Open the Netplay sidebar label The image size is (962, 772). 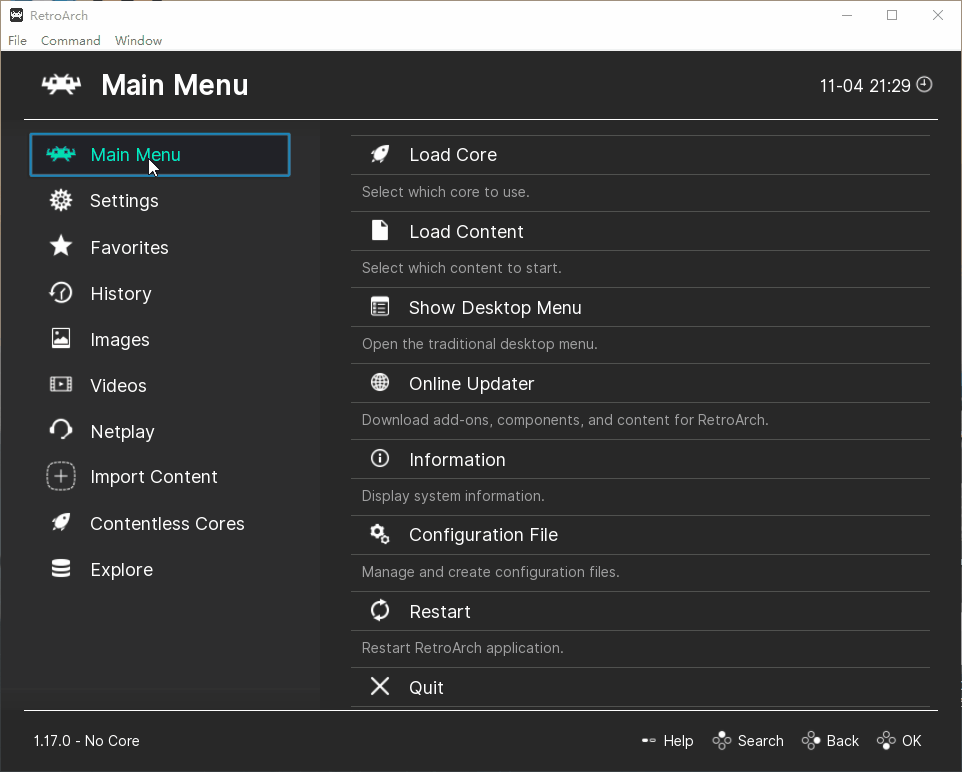tap(122, 431)
